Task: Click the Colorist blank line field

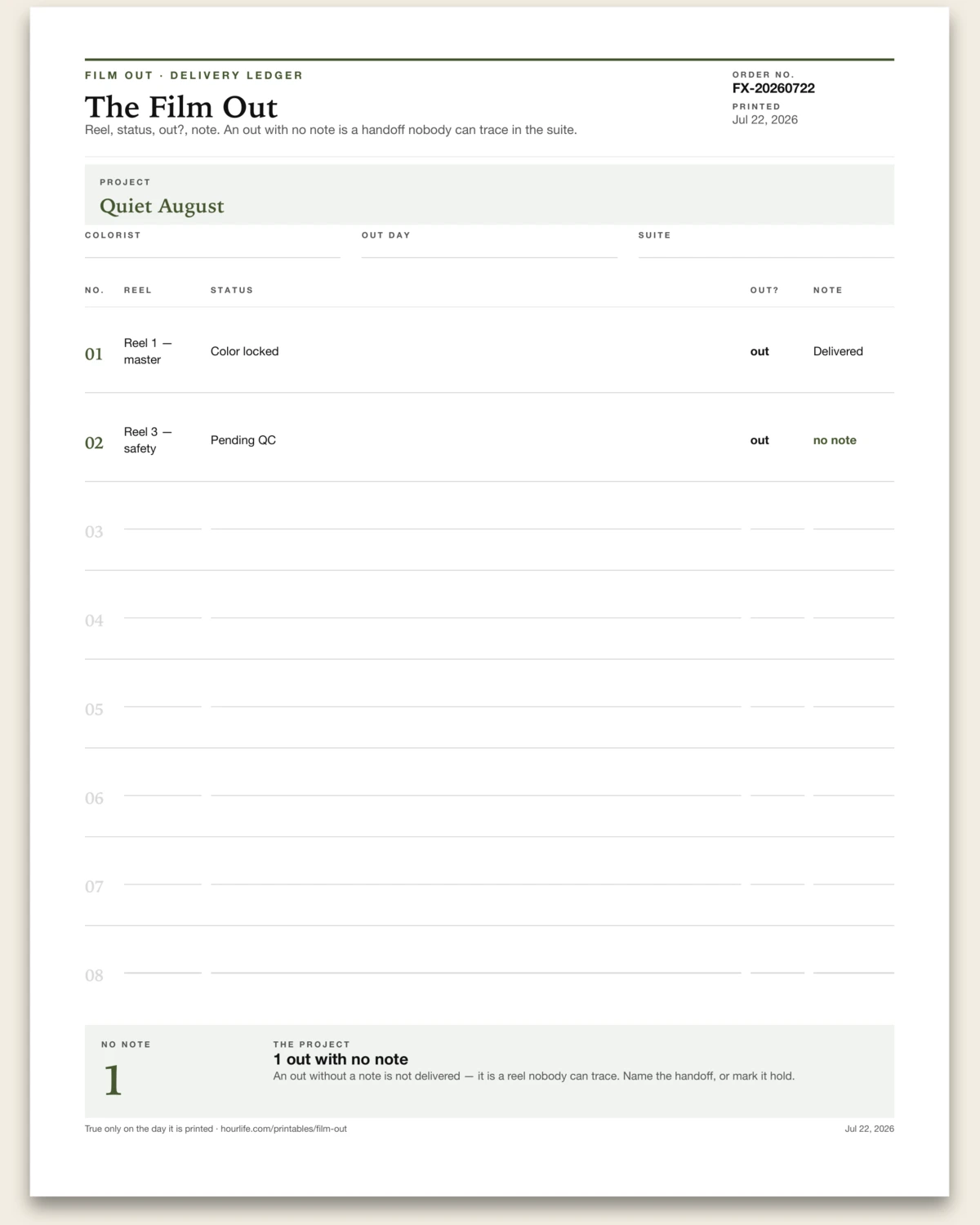Action: point(212,250)
